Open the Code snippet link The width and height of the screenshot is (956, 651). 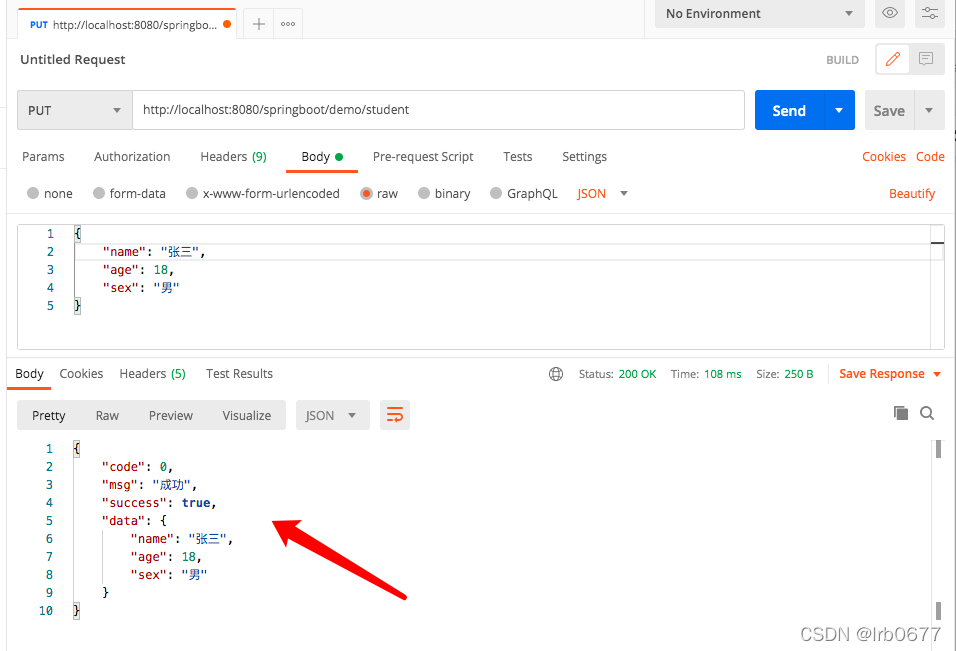tap(930, 157)
